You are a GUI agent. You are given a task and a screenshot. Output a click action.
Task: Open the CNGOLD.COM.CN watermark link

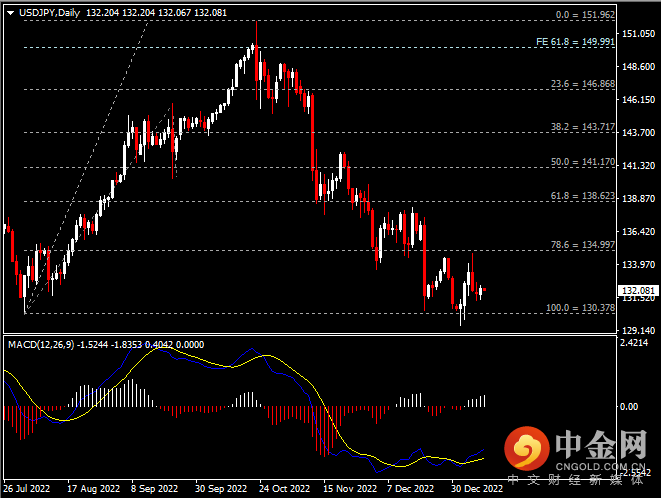click(x=600, y=465)
